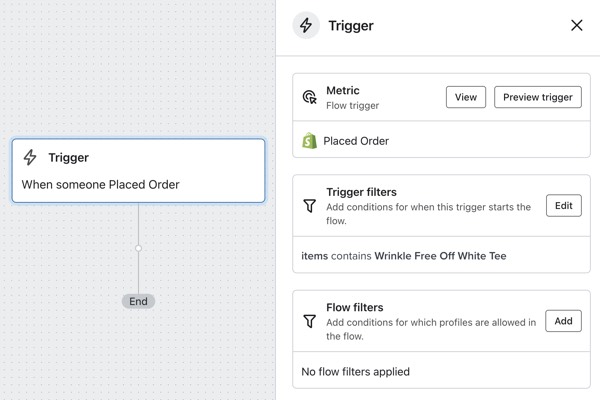
Task: Click the Flow filters funnel icon
Action: tap(310, 321)
